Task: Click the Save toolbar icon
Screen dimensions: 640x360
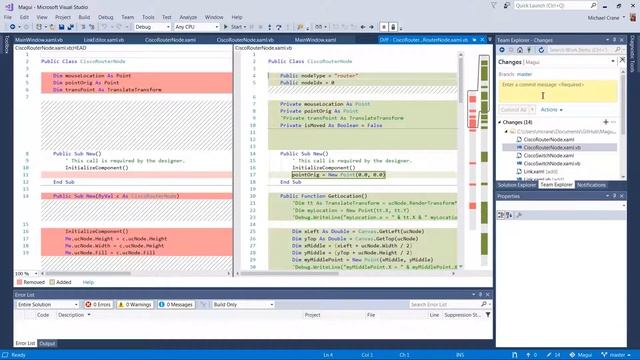Action: coord(62,27)
